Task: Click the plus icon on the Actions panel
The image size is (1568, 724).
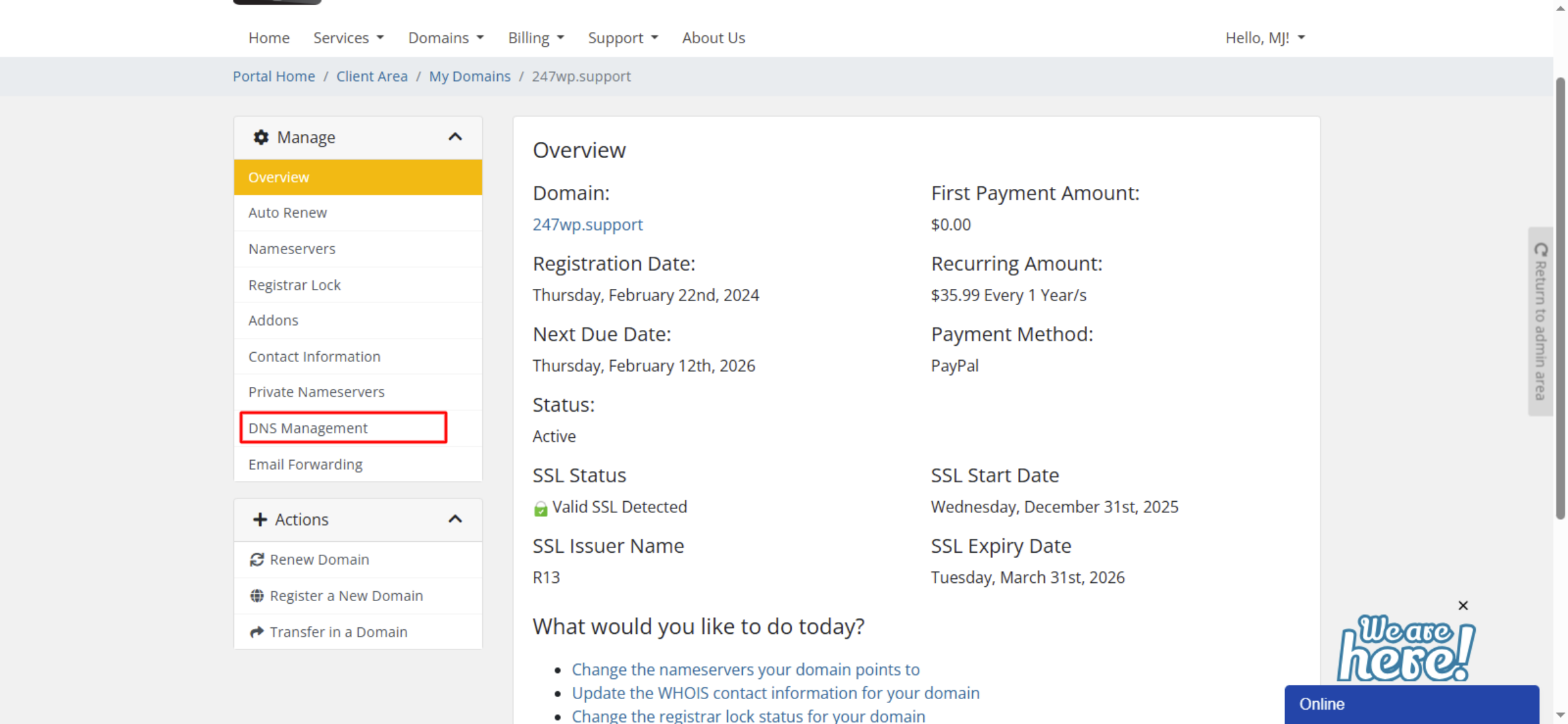Action: [259, 519]
